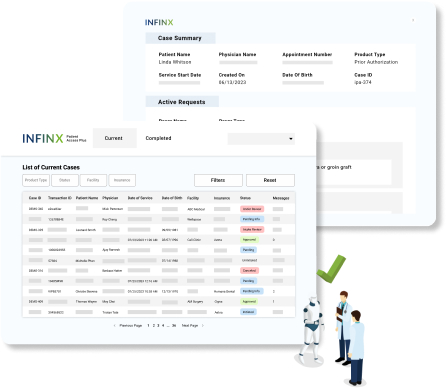The image size is (446, 388).
Task: Select physician Ajay Ramesh in the table
Action: coord(111,250)
